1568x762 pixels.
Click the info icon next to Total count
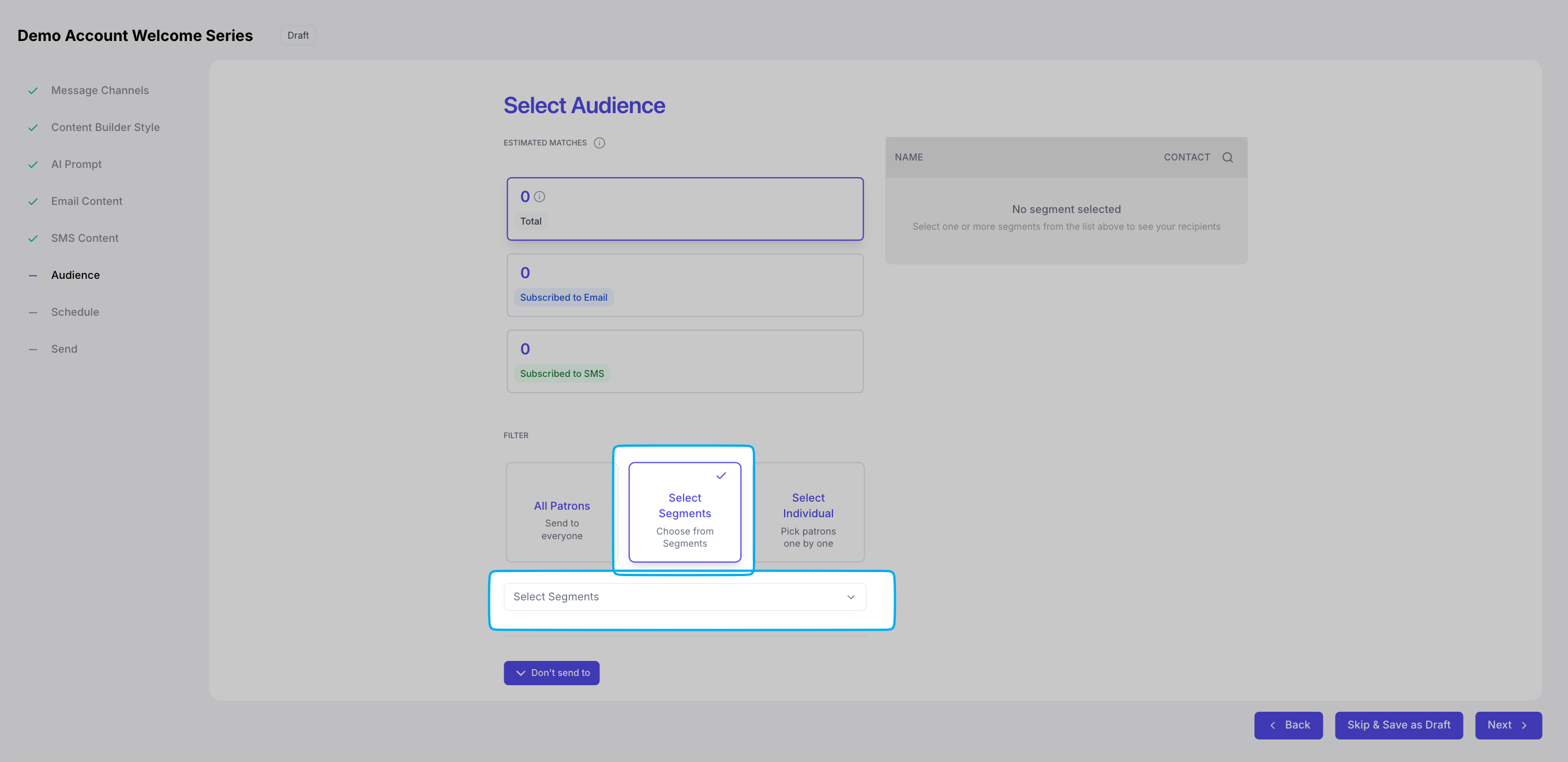539,197
